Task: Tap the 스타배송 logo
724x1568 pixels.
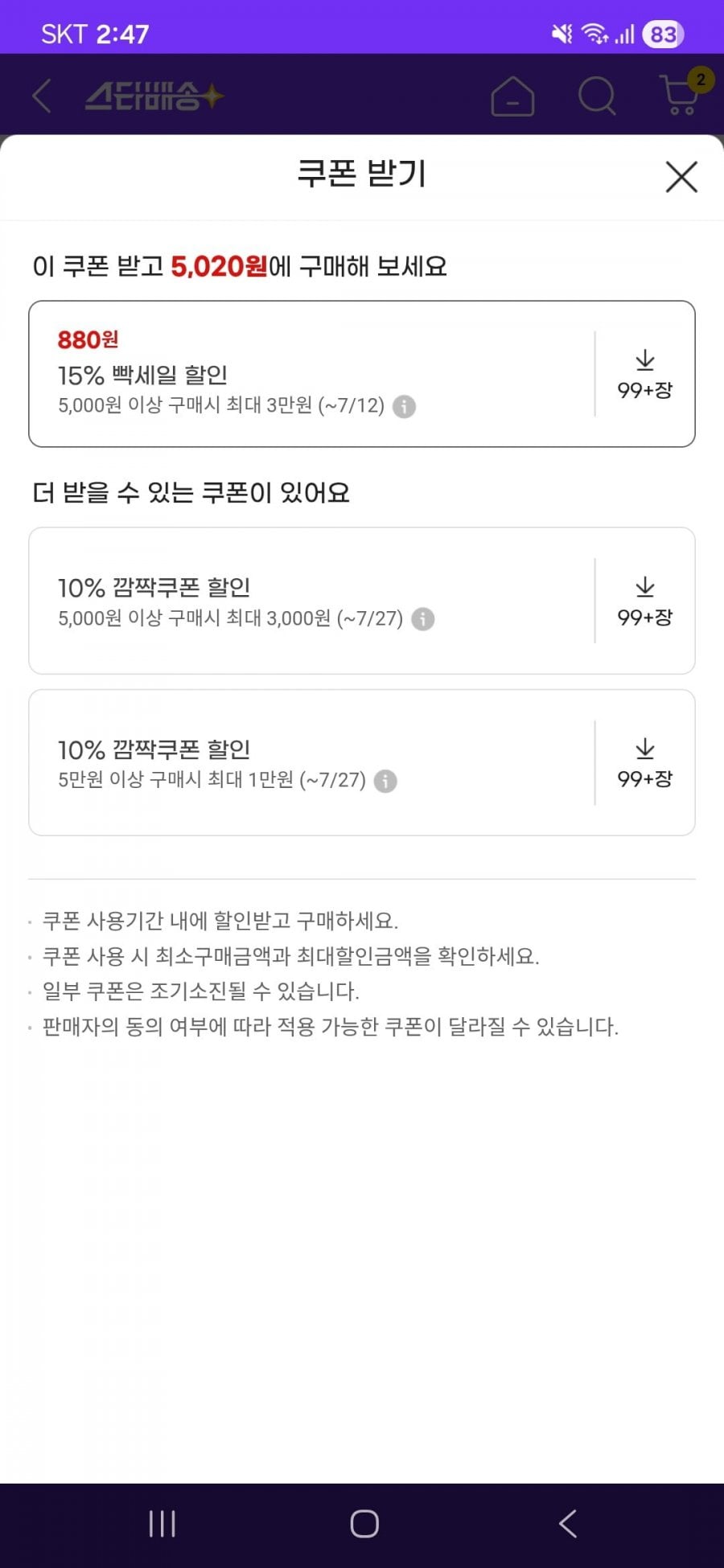Action: [x=154, y=96]
